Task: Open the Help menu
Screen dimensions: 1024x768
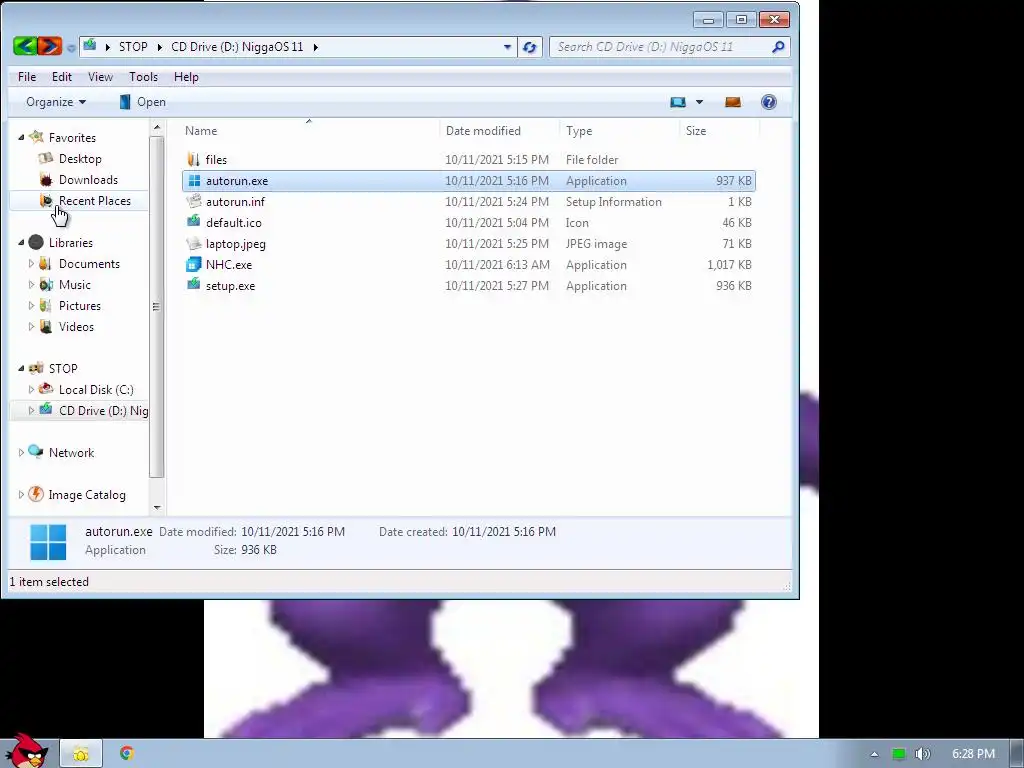Action: pos(186,77)
